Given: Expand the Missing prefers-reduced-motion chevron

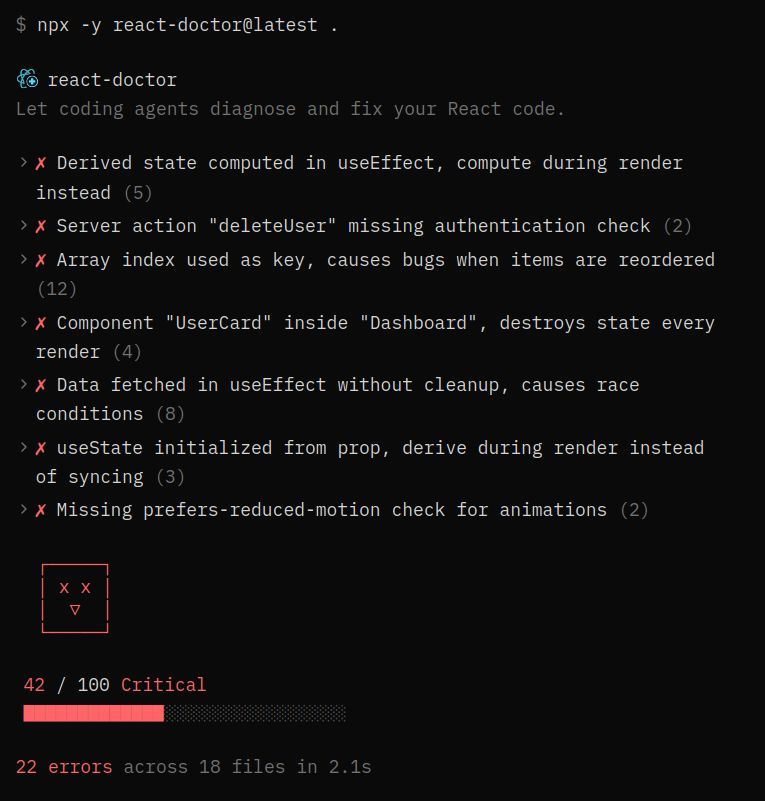Looking at the screenshot, I should click(x=23, y=510).
